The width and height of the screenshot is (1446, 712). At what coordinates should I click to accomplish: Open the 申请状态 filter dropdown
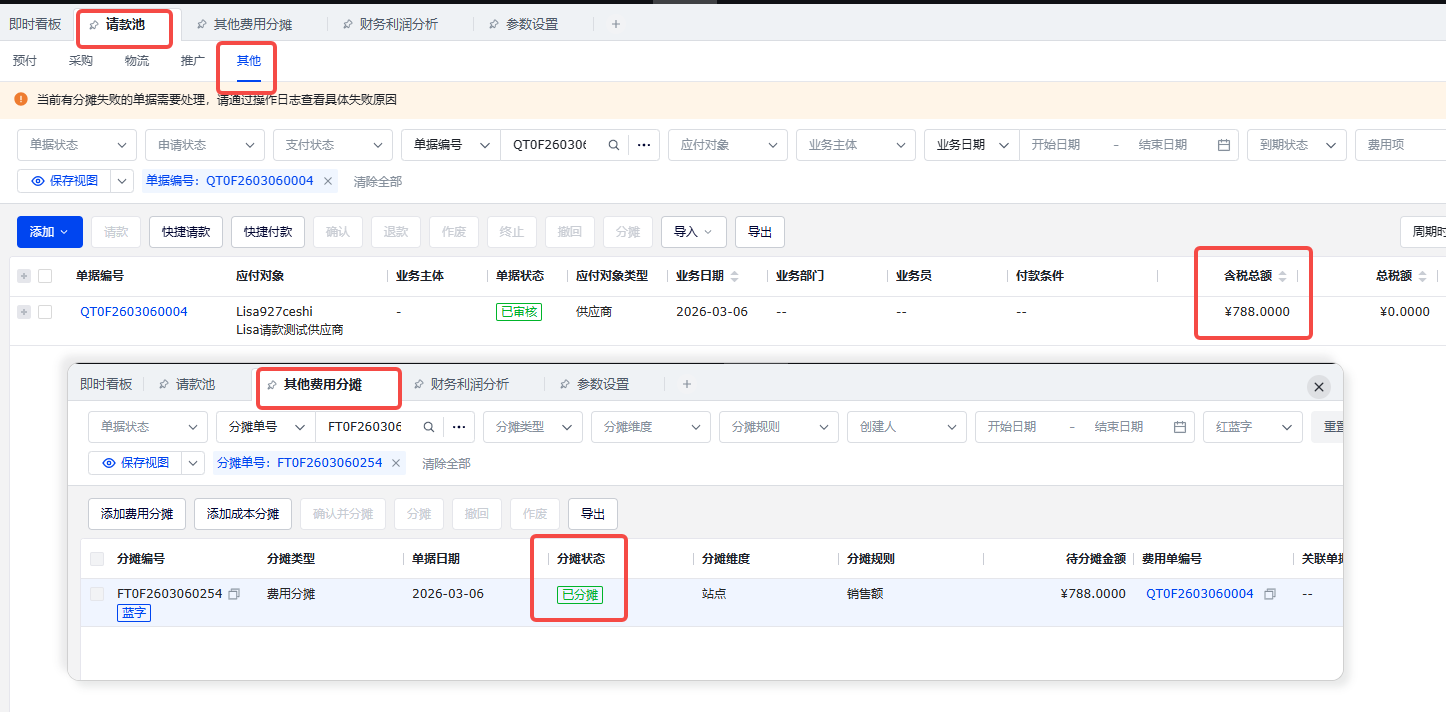click(x=205, y=145)
